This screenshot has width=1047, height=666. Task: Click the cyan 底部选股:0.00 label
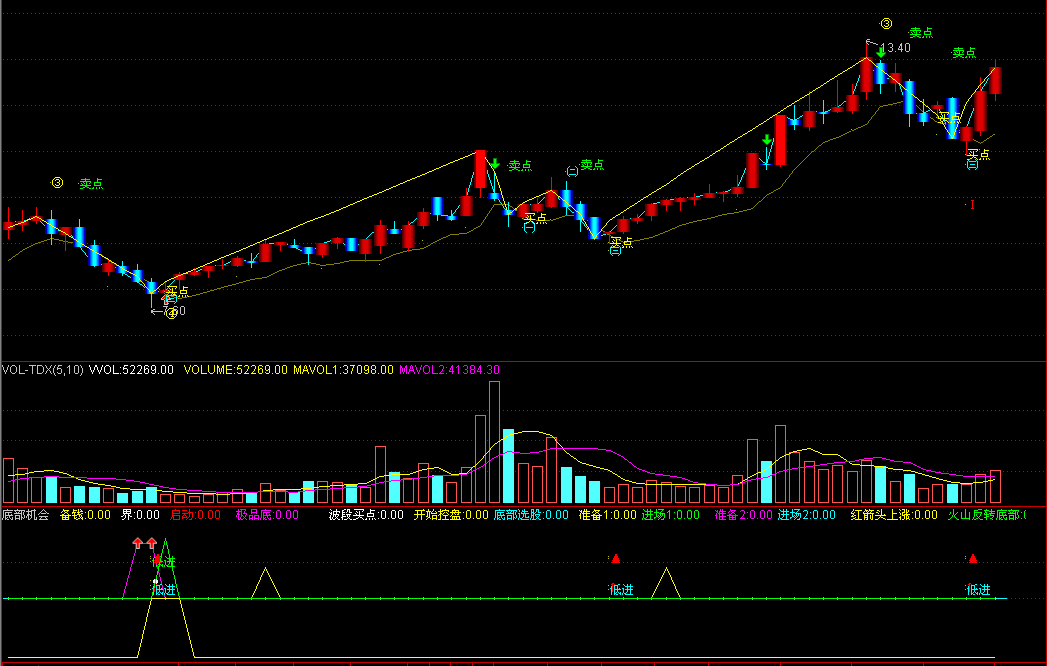click(531, 515)
